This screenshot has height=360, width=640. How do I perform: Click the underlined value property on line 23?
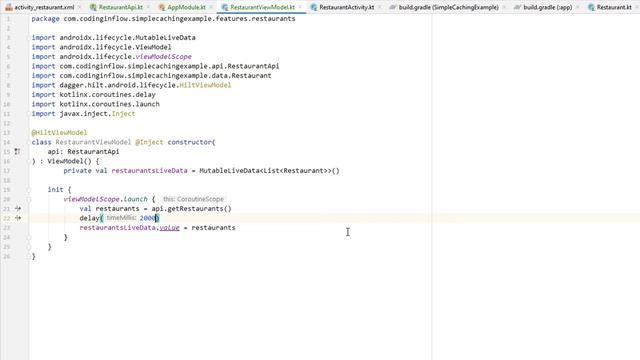(169, 228)
